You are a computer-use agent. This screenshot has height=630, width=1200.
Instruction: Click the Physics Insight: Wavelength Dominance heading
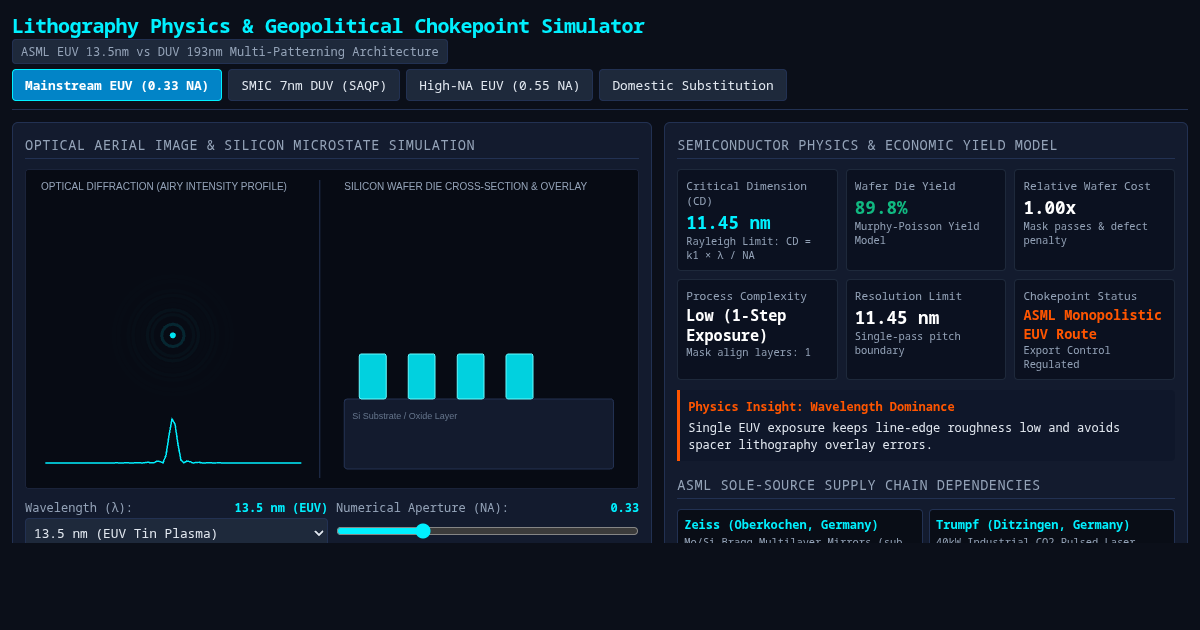[x=821, y=407]
